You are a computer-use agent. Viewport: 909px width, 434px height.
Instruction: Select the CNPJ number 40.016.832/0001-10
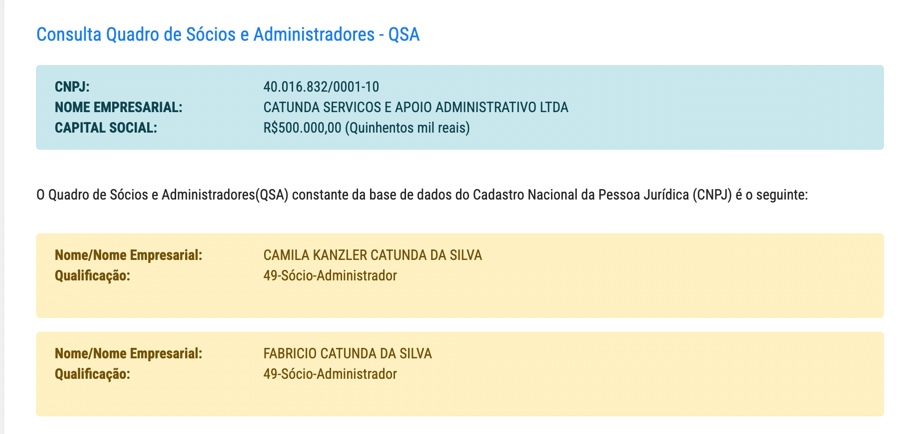(x=321, y=87)
